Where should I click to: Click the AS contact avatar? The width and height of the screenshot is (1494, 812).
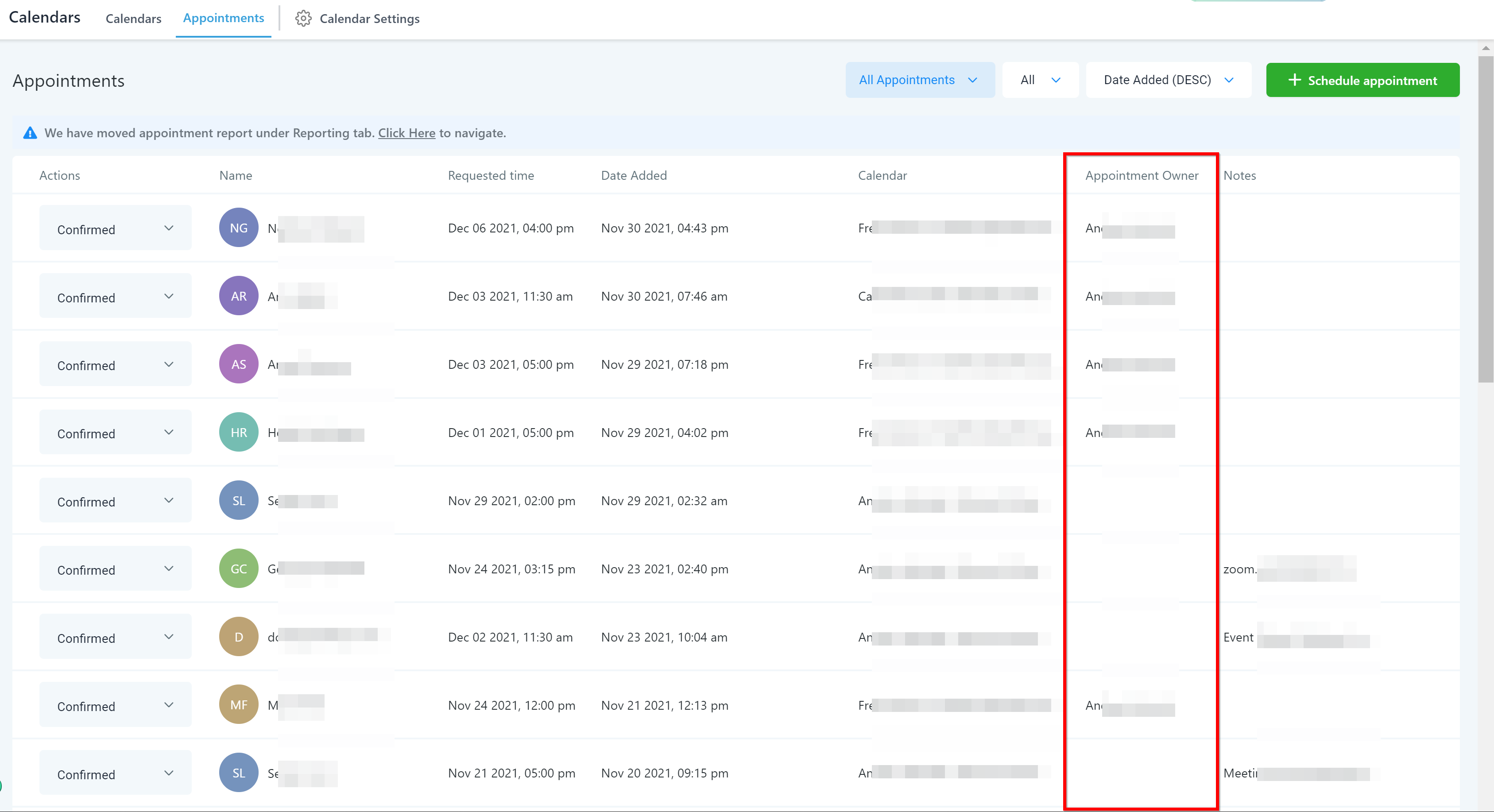(x=238, y=364)
